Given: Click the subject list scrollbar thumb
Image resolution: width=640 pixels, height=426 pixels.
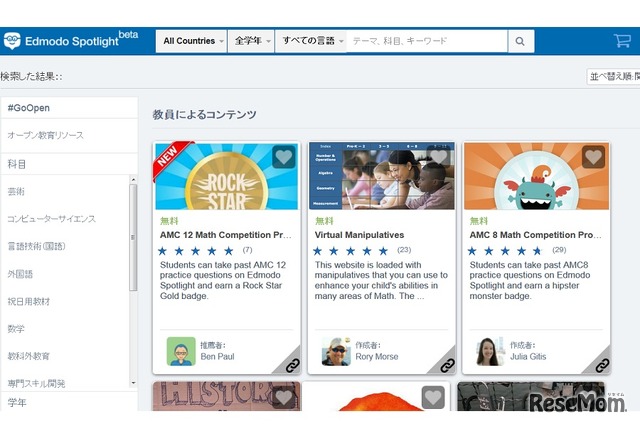Looking at the screenshot, I should 133,237.
